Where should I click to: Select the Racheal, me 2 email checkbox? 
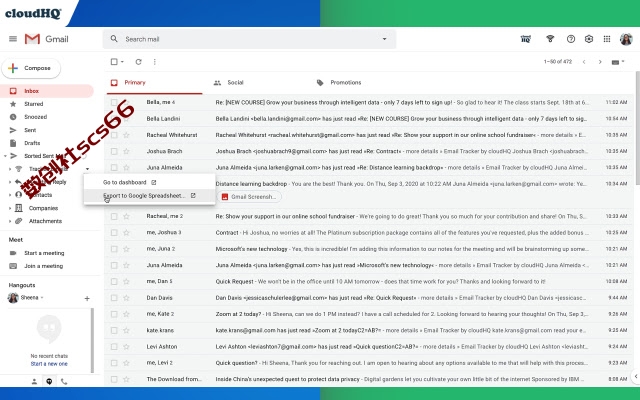114,216
